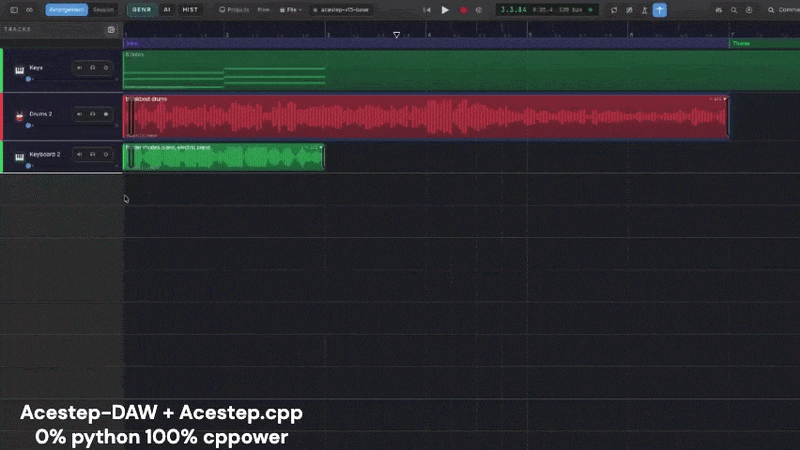The width and height of the screenshot is (800, 450).
Task: Mute the Keyboard 2 track
Action: [x=79, y=154]
